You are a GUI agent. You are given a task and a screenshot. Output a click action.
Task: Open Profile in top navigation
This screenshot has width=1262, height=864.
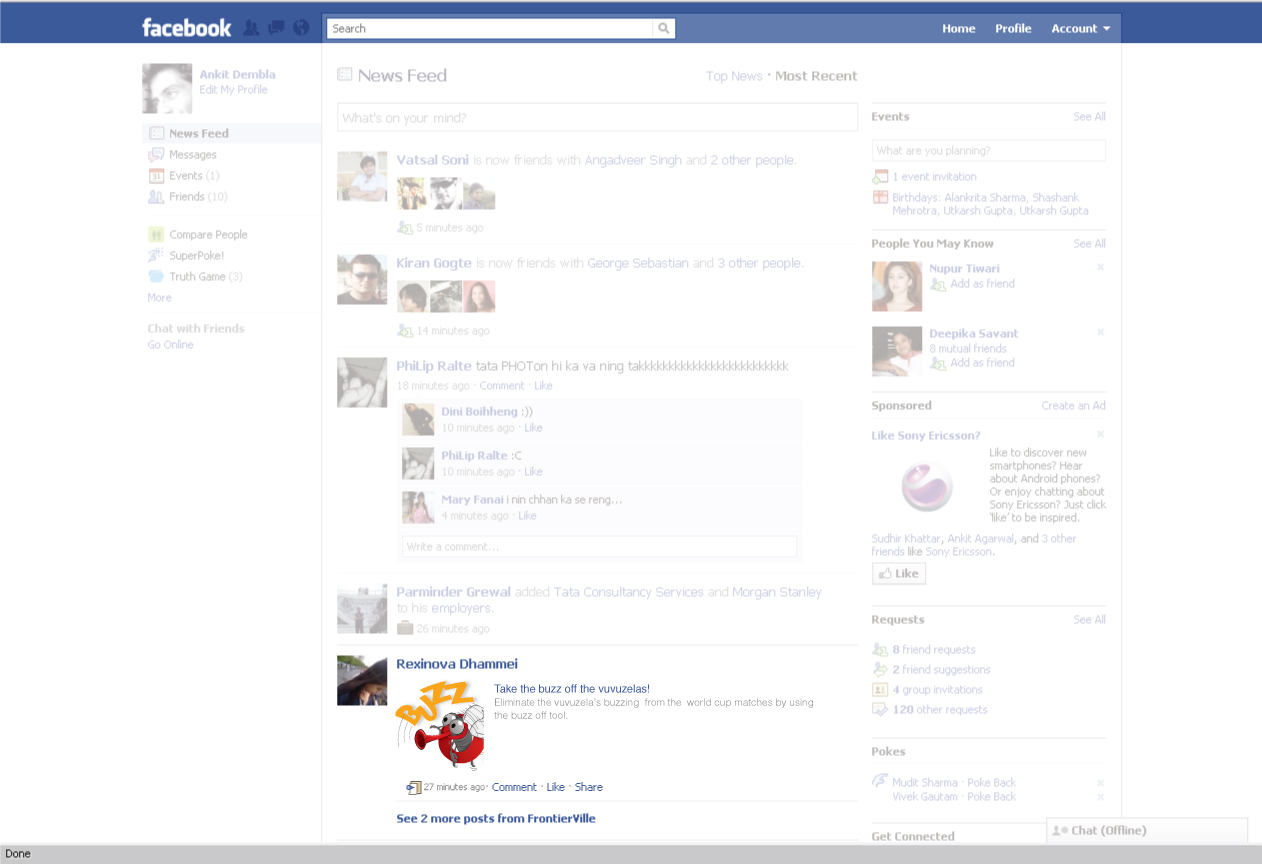[x=1013, y=28]
